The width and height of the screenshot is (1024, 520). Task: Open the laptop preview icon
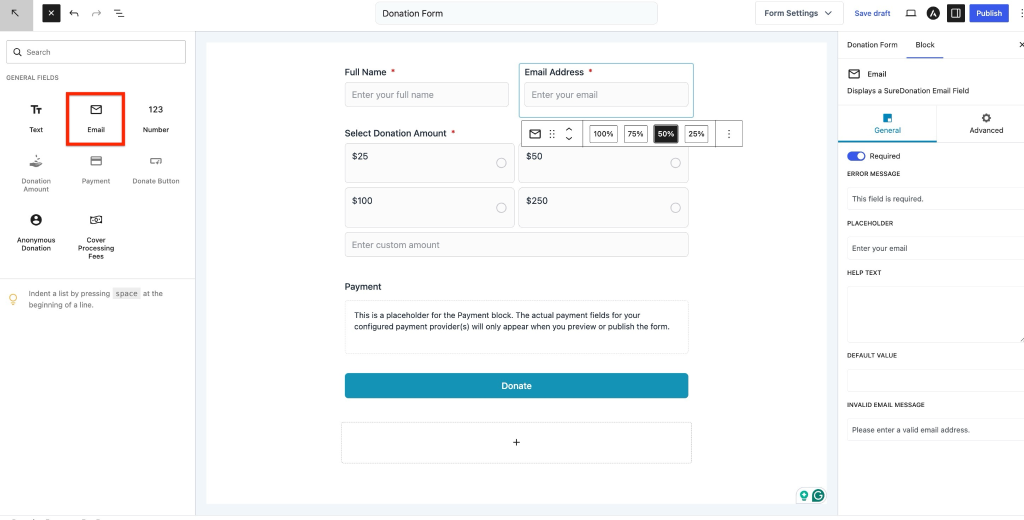pos(911,13)
